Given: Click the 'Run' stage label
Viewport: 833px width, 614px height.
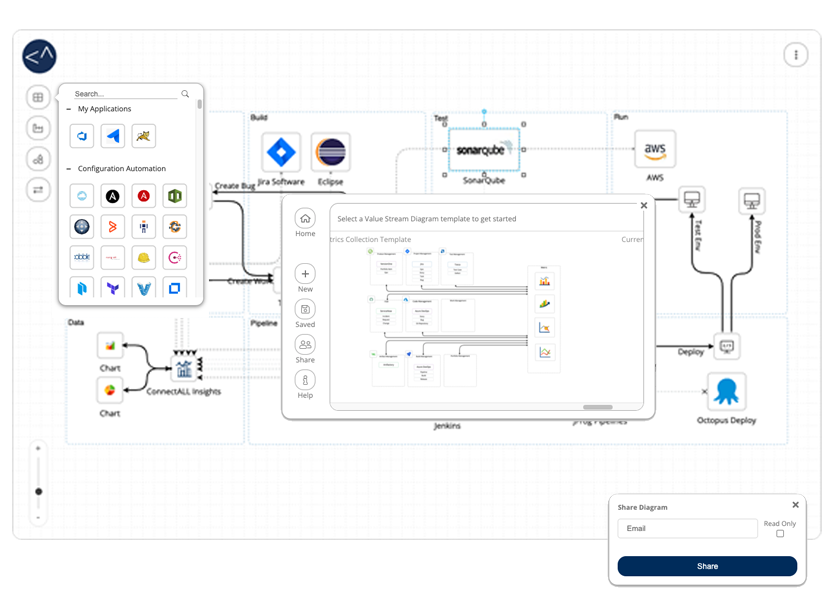Looking at the screenshot, I should 620,117.
